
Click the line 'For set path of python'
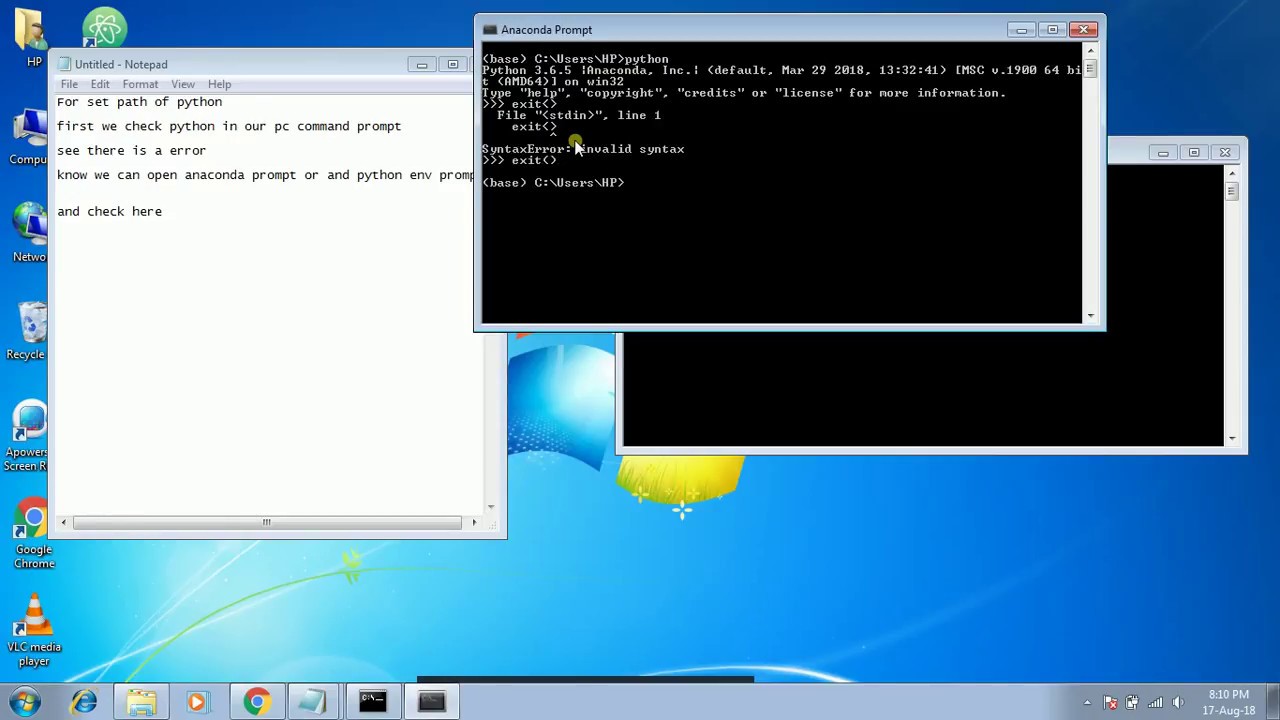(139, 102)
